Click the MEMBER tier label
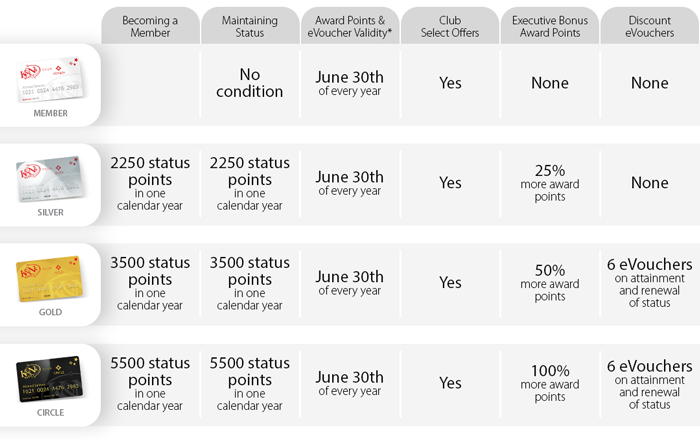 coord(48,113)
